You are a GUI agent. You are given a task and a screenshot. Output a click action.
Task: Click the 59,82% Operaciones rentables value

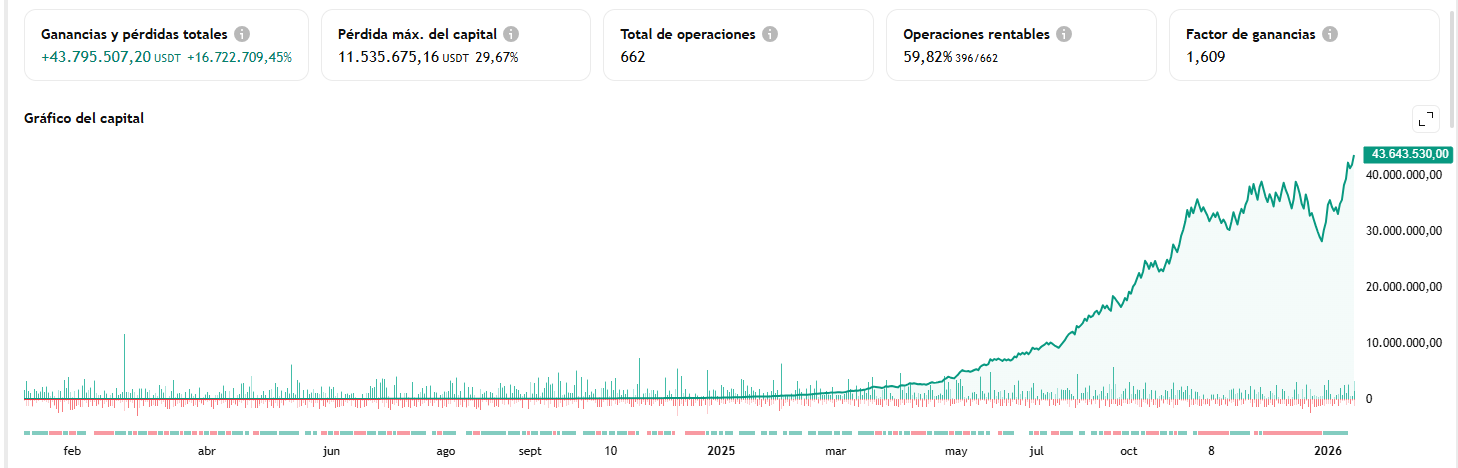928,57
